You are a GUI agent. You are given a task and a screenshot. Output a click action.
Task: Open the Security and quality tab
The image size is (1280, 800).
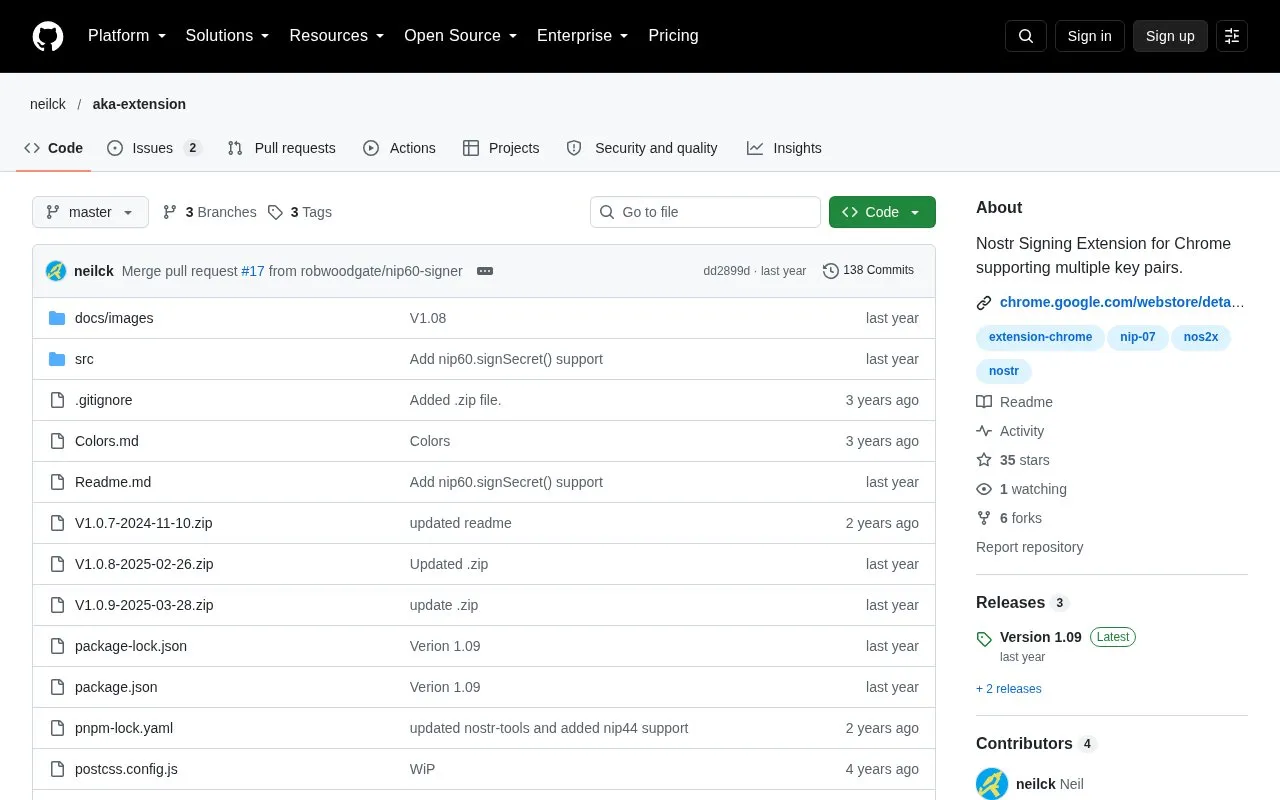[x=642, y=148]
